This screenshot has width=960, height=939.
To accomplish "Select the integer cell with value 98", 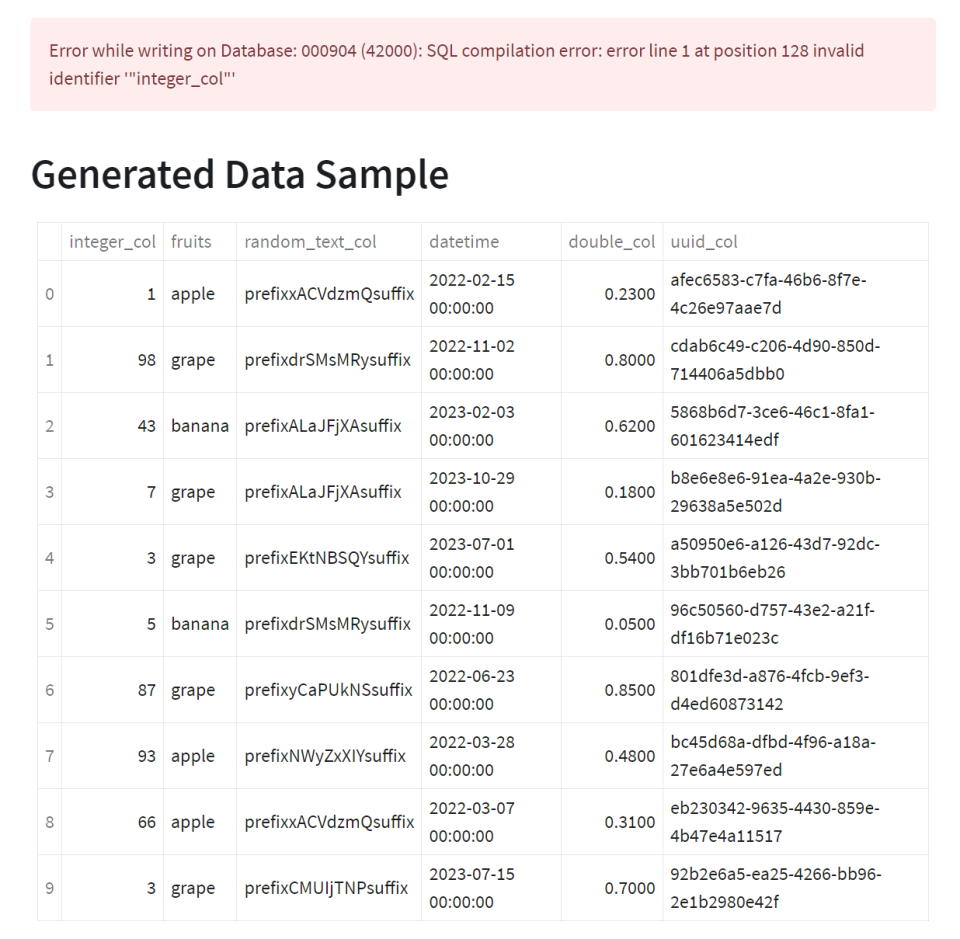I will coord(146,360).
